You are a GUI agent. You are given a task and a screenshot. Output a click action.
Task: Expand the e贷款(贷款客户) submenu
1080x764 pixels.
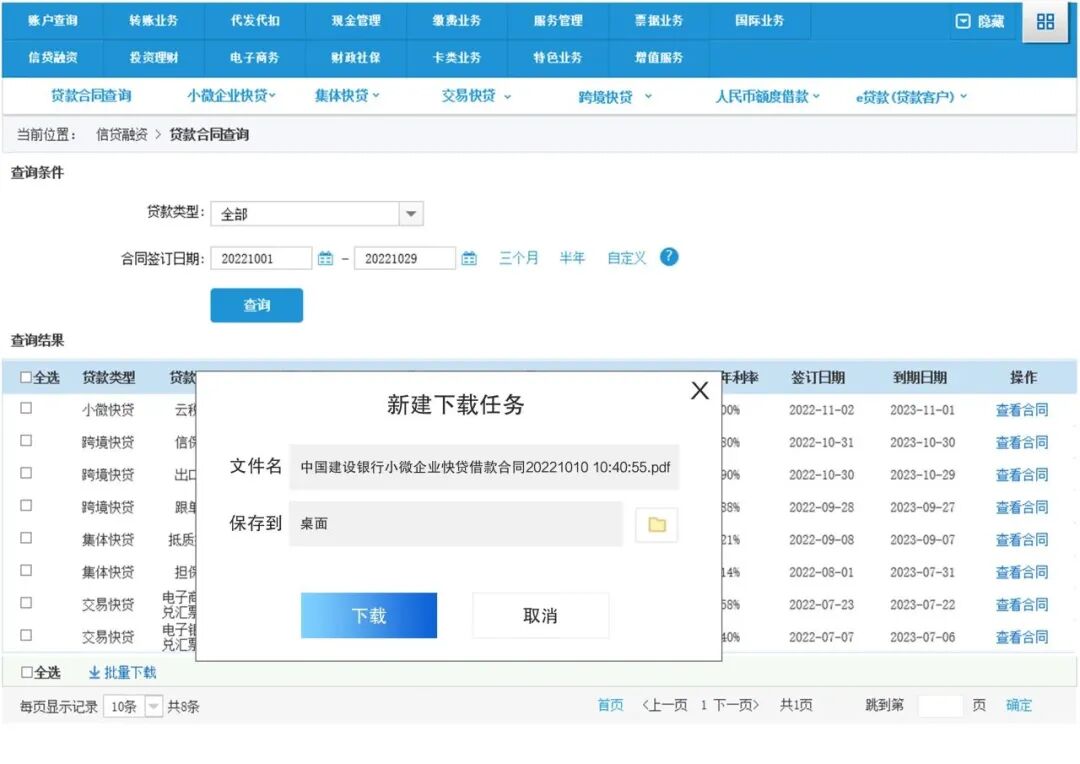pos(911,97)
